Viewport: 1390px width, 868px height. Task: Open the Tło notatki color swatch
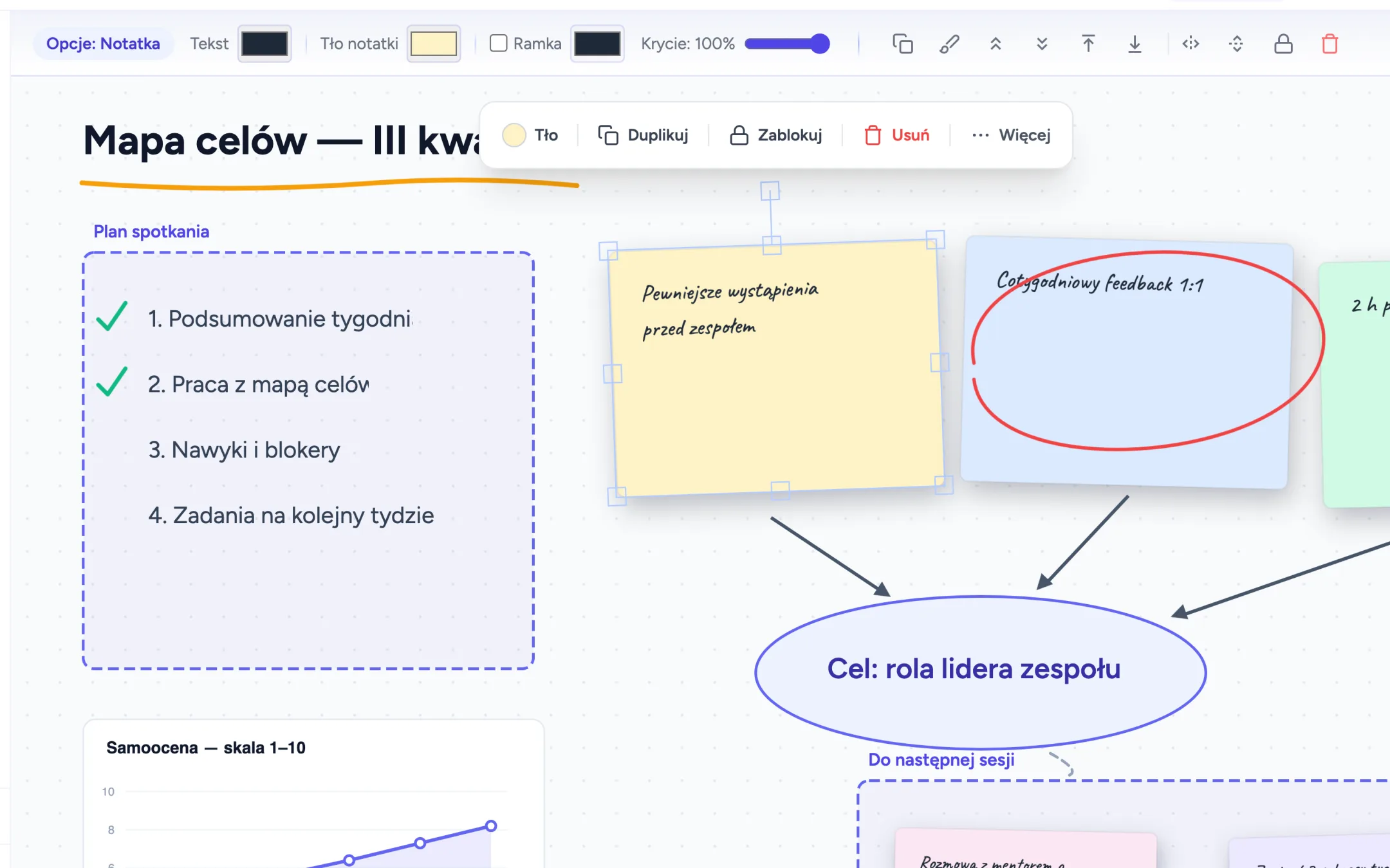pyautogui.click(x=434, y=44)
